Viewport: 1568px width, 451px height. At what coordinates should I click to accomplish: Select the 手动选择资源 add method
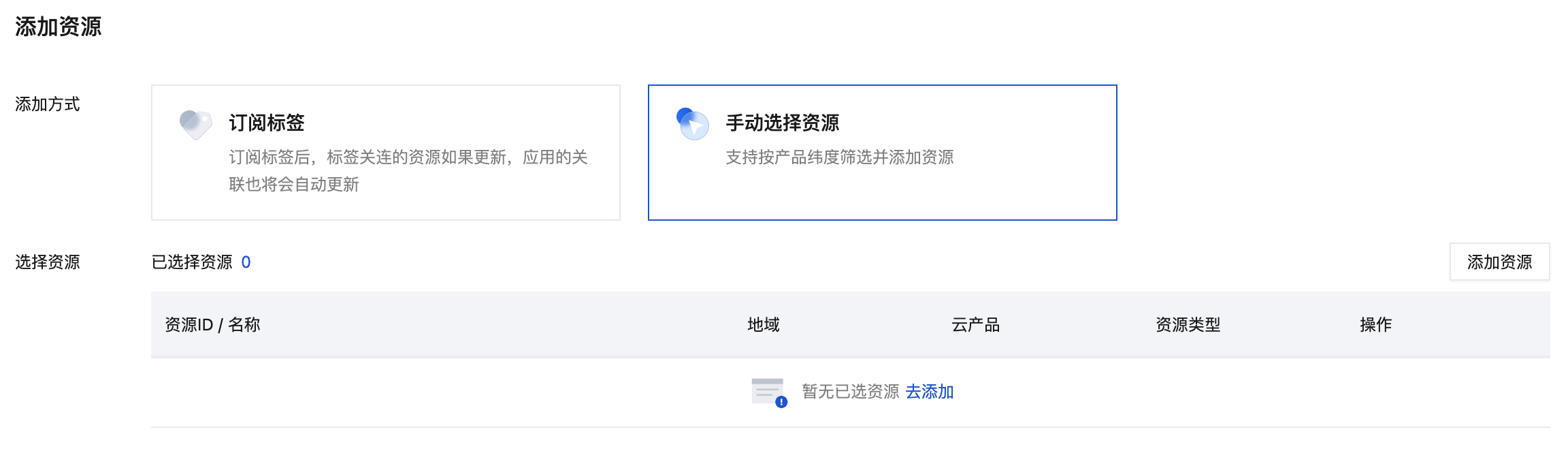[882, 153]
